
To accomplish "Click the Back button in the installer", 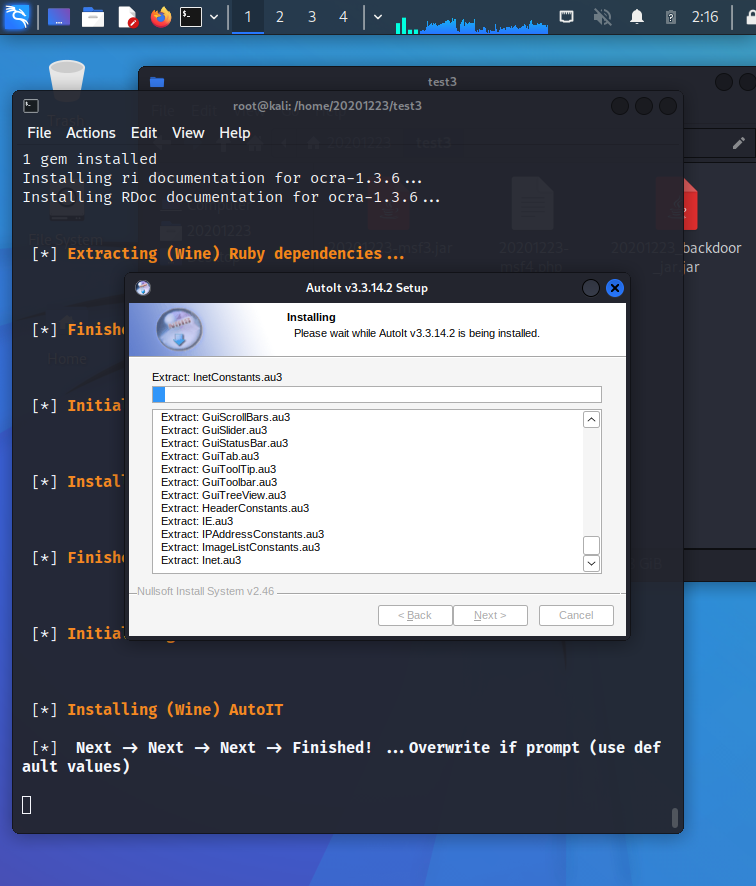I will 415,615.
